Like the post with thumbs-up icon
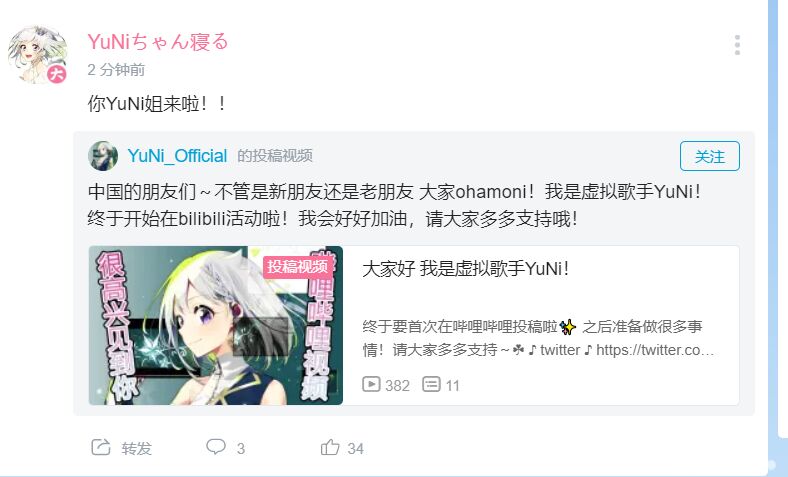 330,447
